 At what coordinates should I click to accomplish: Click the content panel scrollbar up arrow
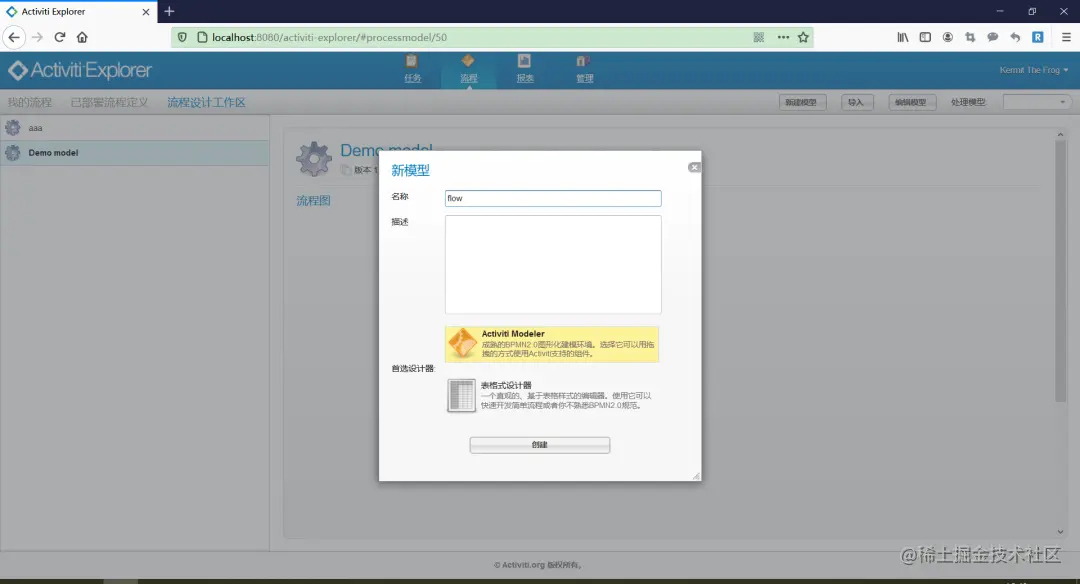point(1060,134)
